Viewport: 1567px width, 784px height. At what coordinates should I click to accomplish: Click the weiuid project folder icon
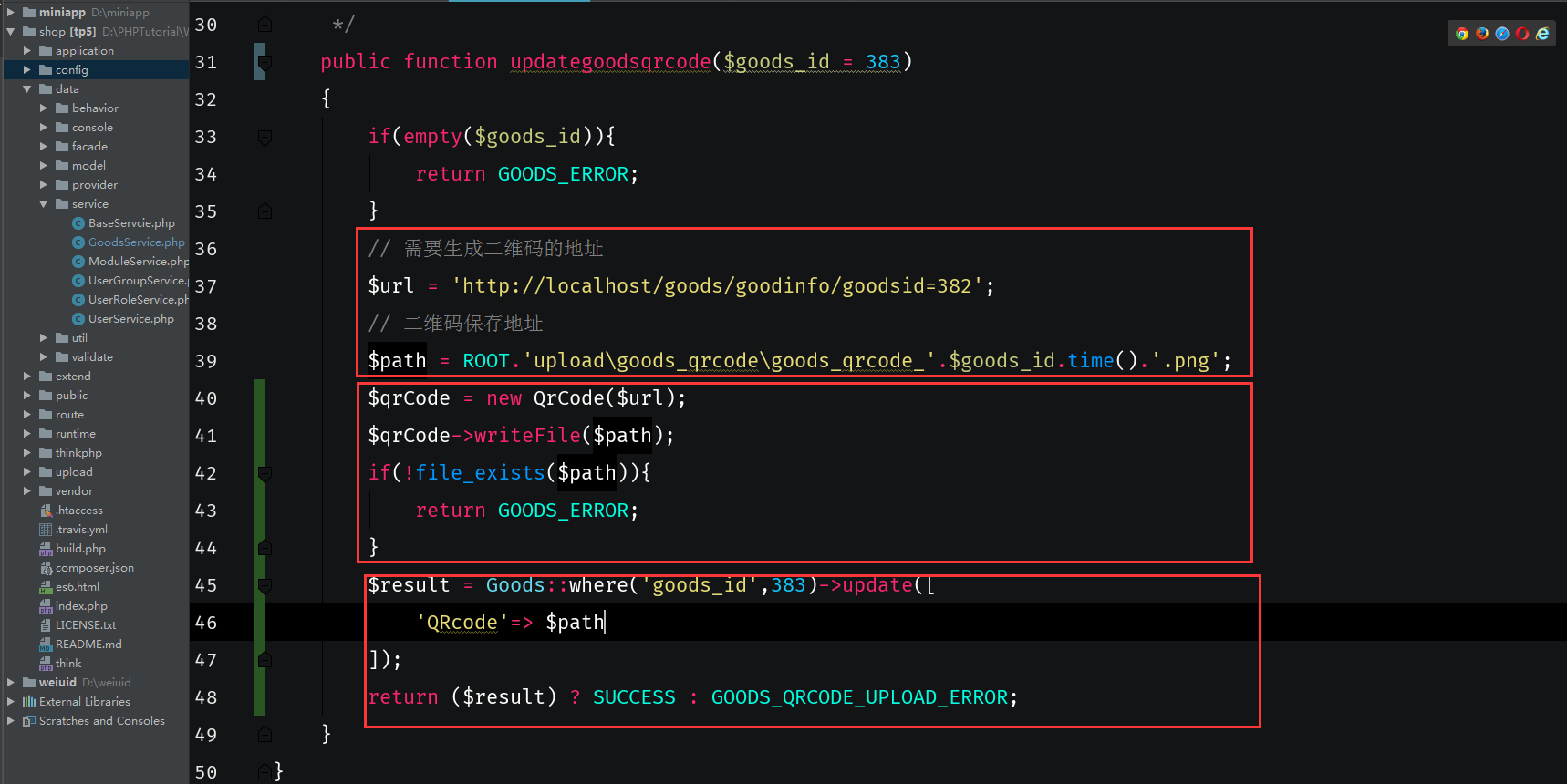29,683
